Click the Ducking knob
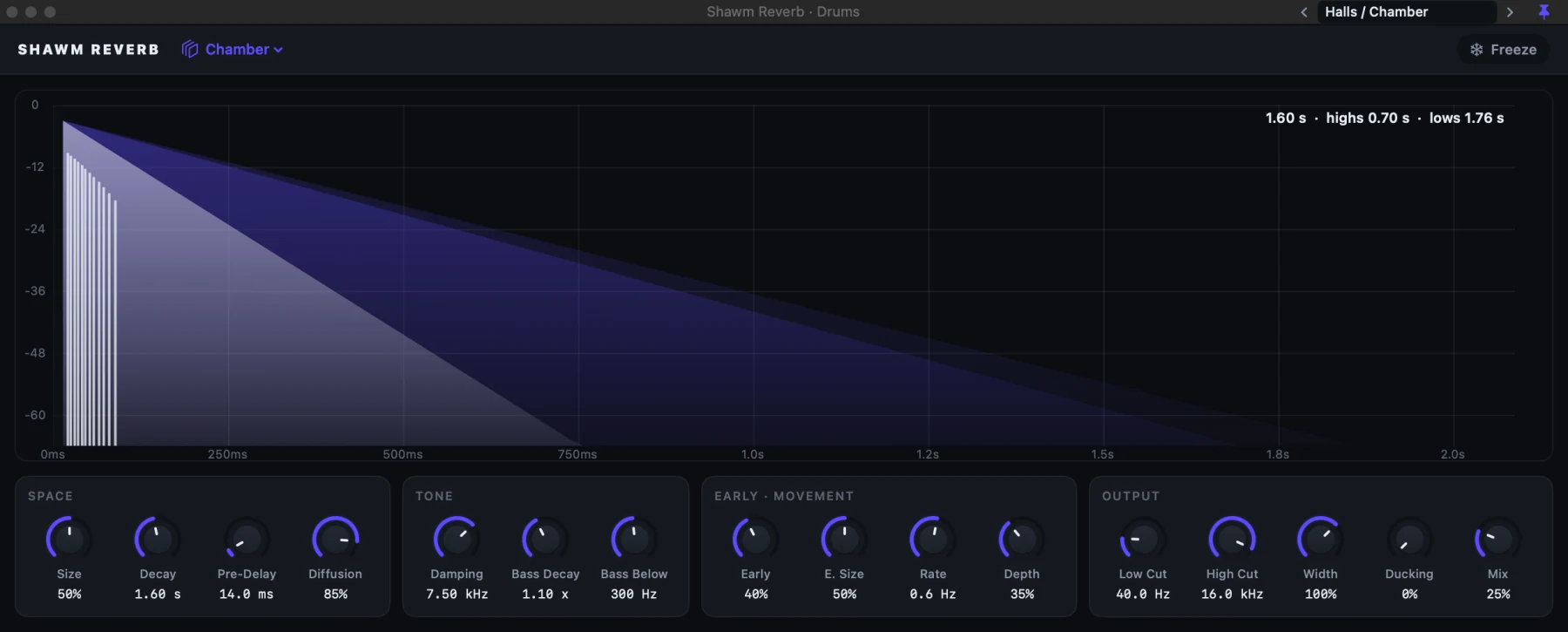Image resolution: width=1568 pixels, height=632 pixels. pyautogui.click(x=1409, y=539)
